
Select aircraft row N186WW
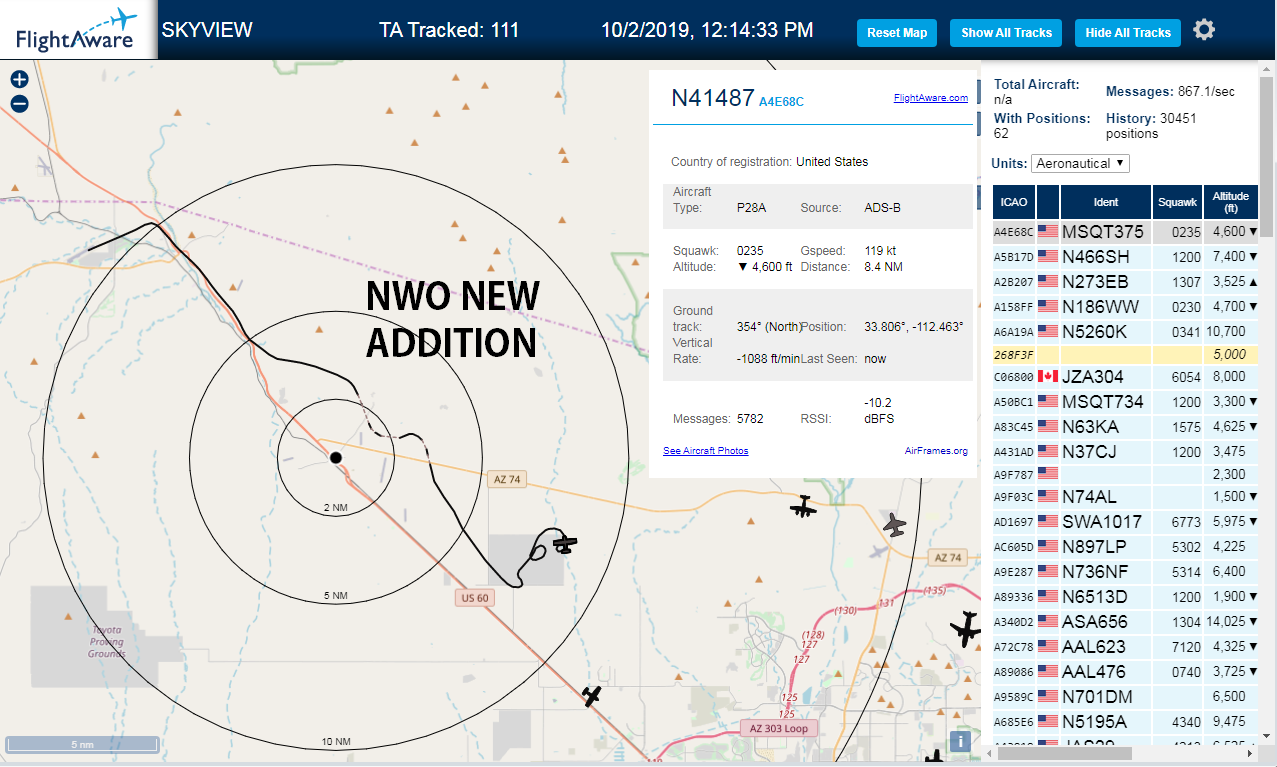tap(1126, 306)
